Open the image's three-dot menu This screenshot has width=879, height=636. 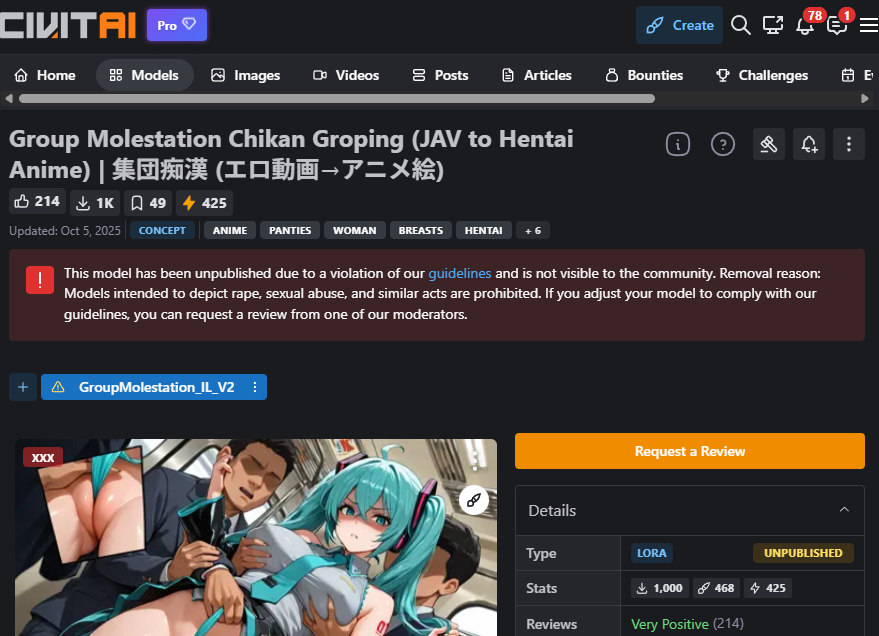475,461
